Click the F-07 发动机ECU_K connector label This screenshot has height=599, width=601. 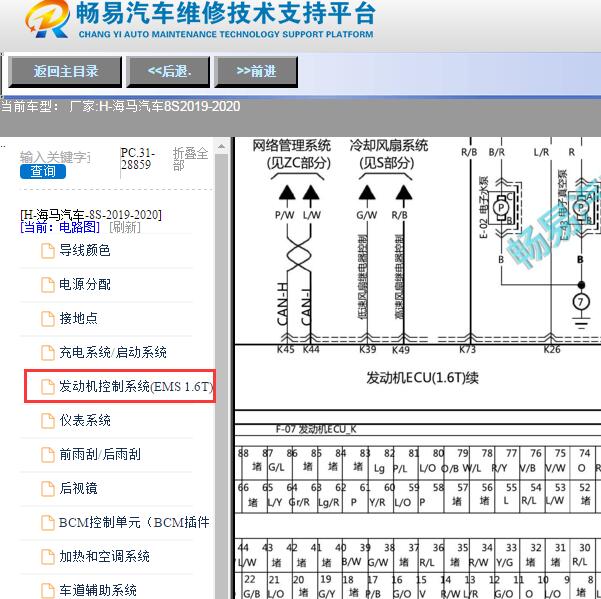(x=316, y=429)
